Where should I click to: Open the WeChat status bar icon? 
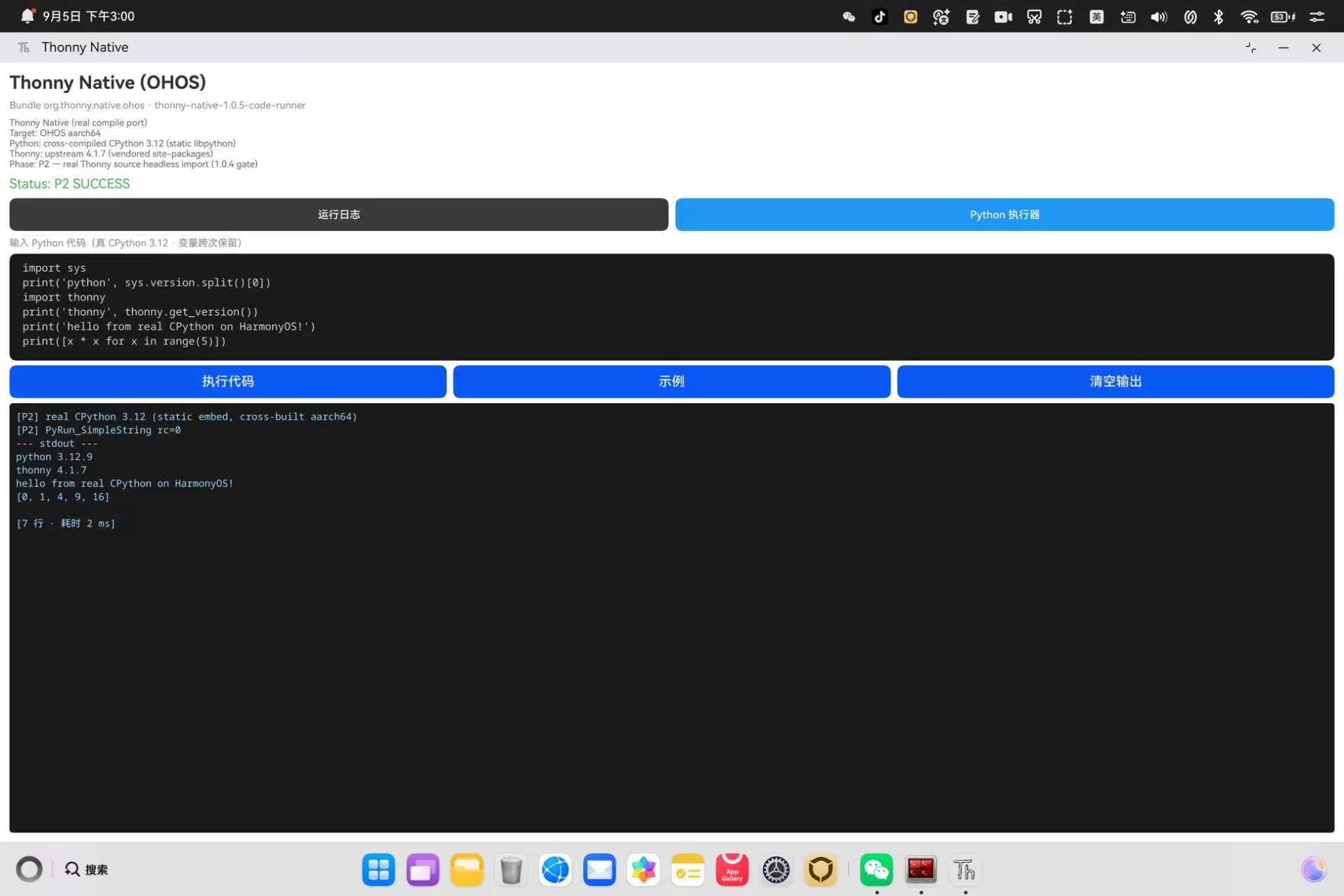tap(849, 17)
